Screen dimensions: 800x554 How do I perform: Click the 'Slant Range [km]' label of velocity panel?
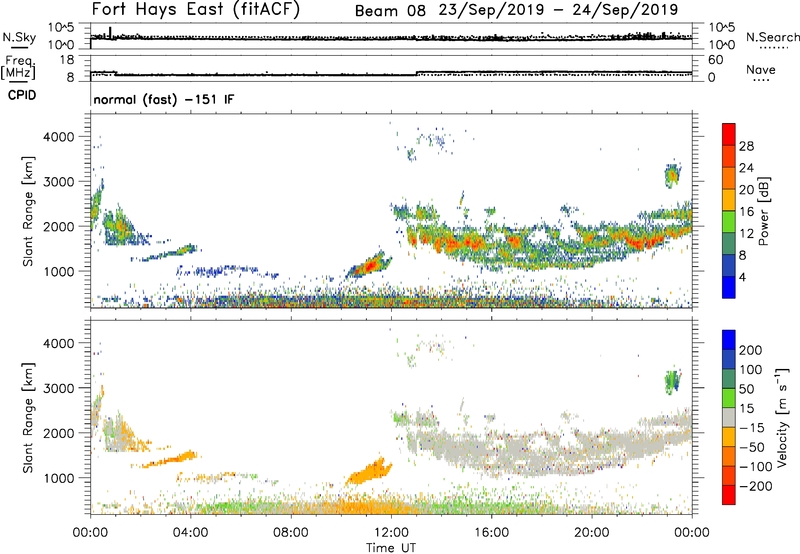(x=28, y=418)
